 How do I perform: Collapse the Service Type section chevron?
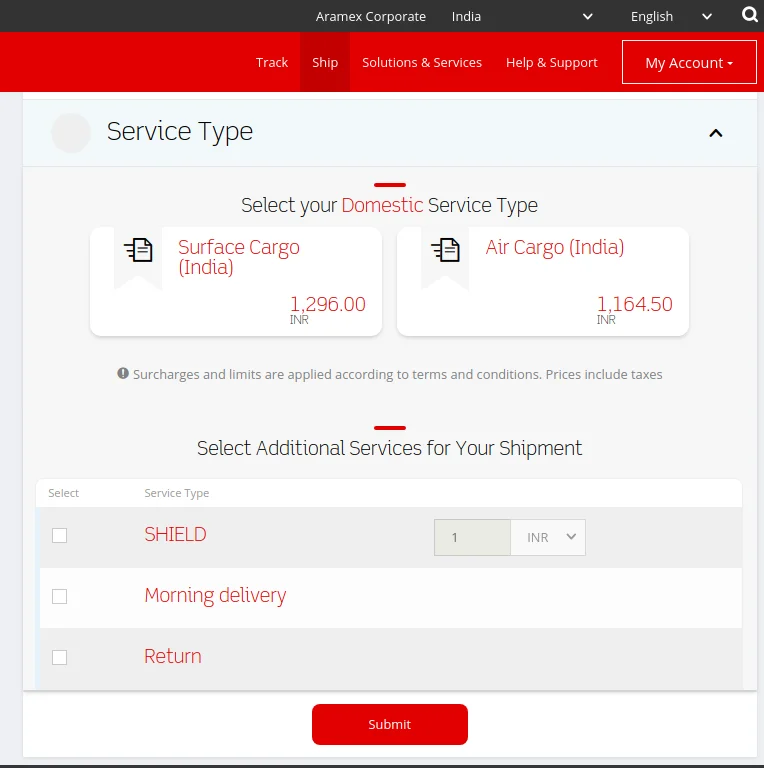[x=716, y=133]
